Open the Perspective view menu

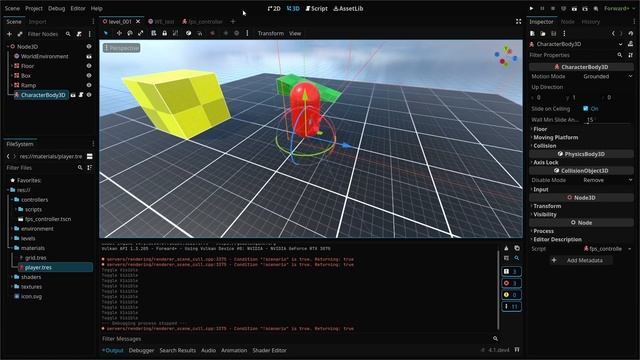(122, 48)
